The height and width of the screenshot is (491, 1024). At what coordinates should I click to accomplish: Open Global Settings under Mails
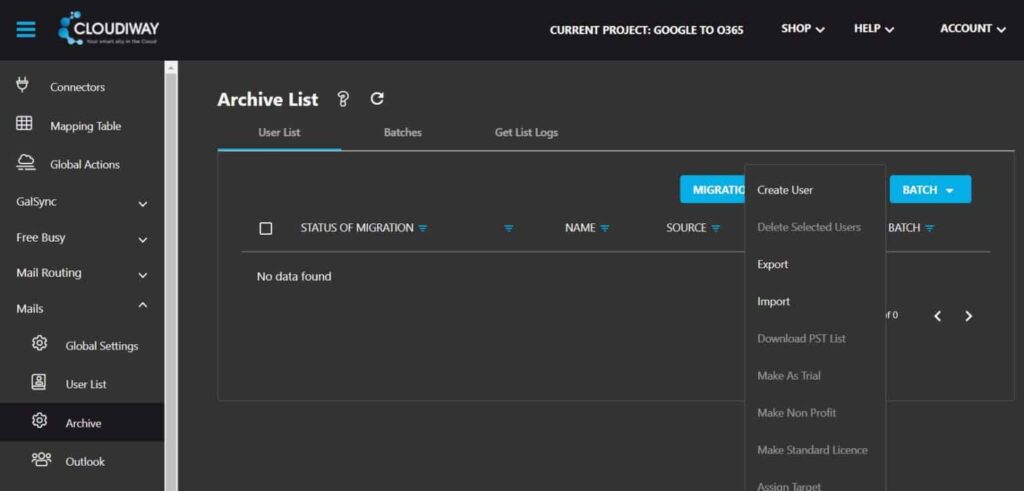pyautogui.click(x=102, y=346)
